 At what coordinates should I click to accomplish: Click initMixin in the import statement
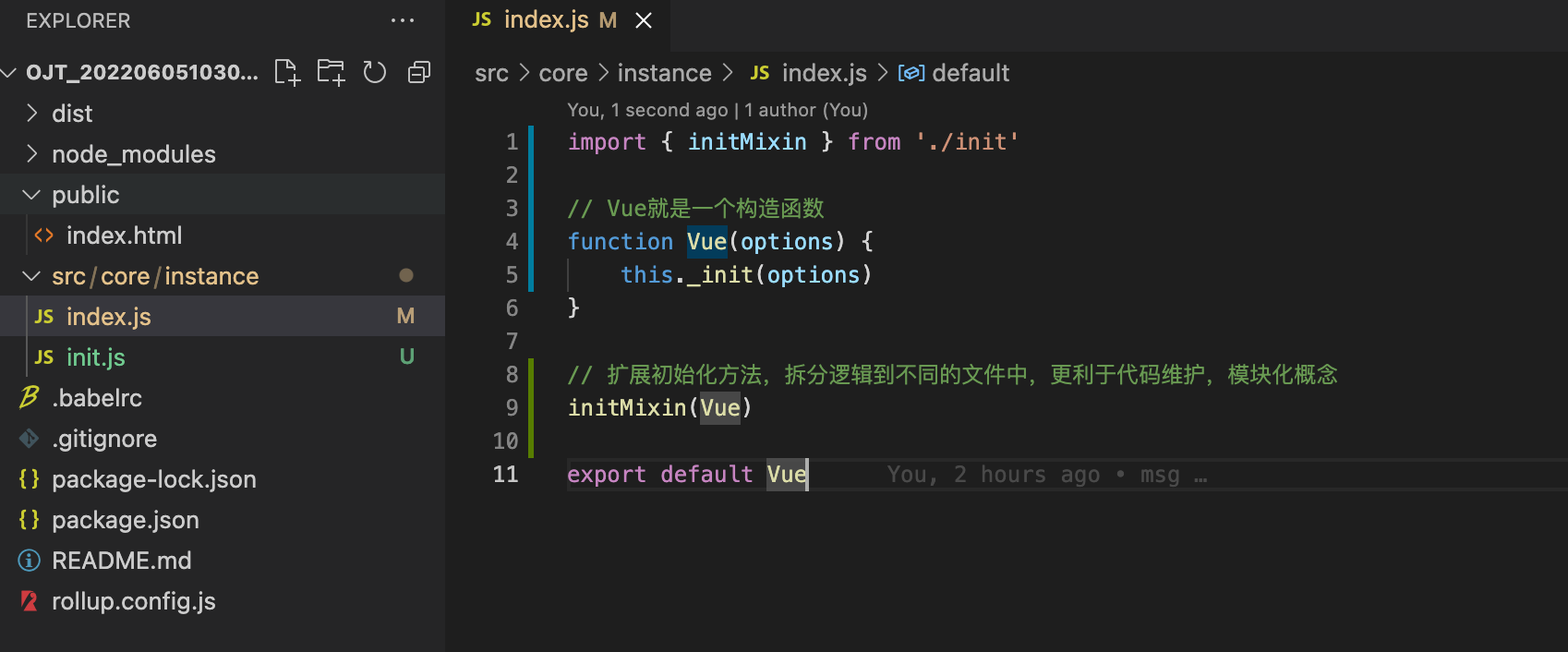click(x=747, y=141)
